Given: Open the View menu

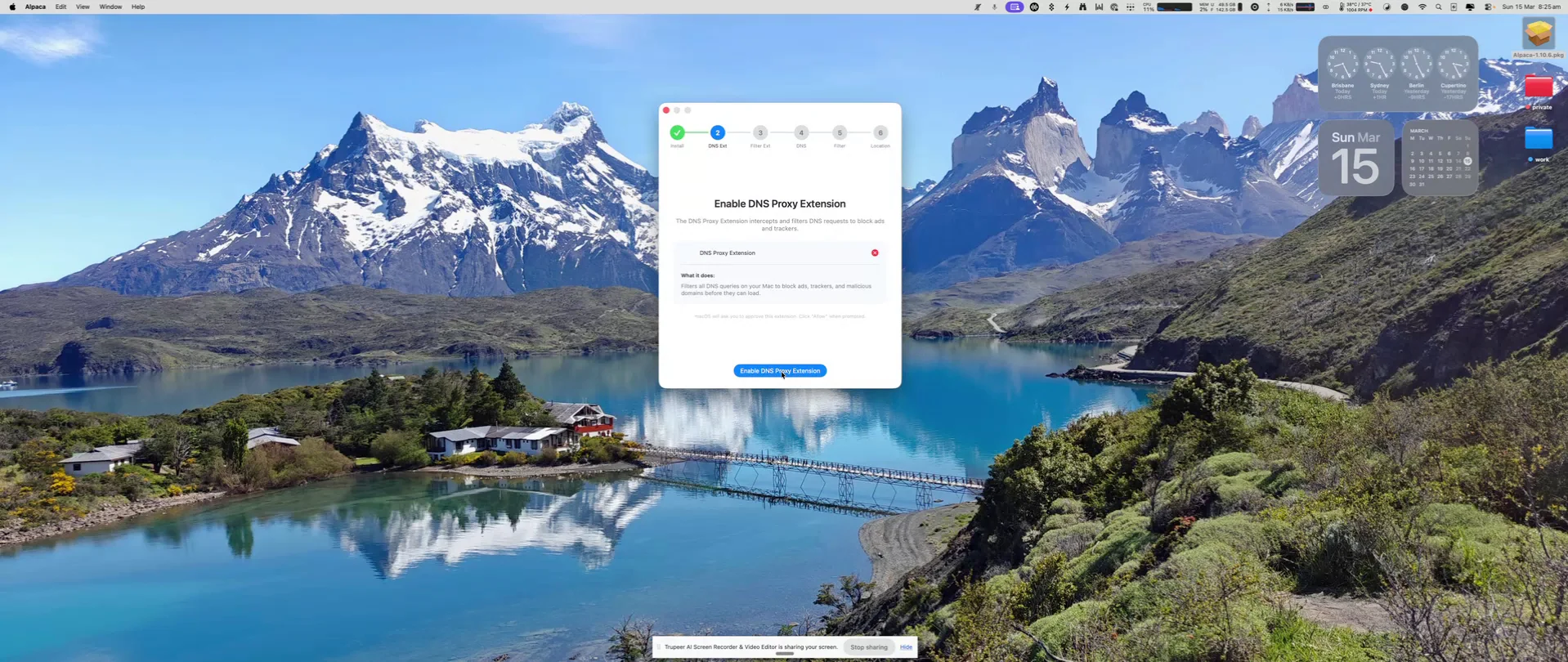Looking at the screenshot, I should pos(83,7).
